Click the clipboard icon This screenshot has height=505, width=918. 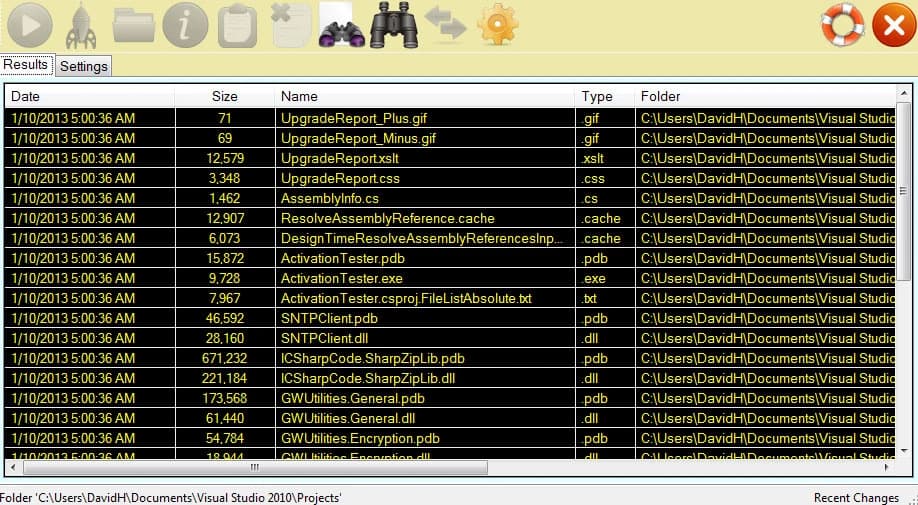(238, 26)
